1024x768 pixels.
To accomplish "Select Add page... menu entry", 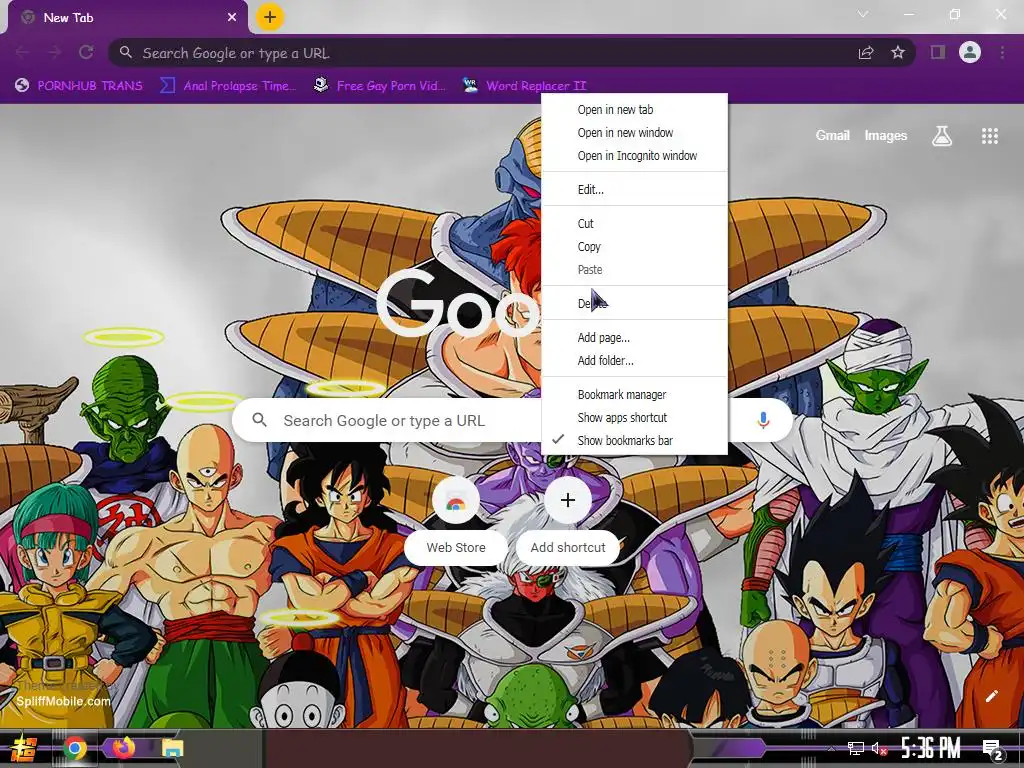I will click(634, 338).
